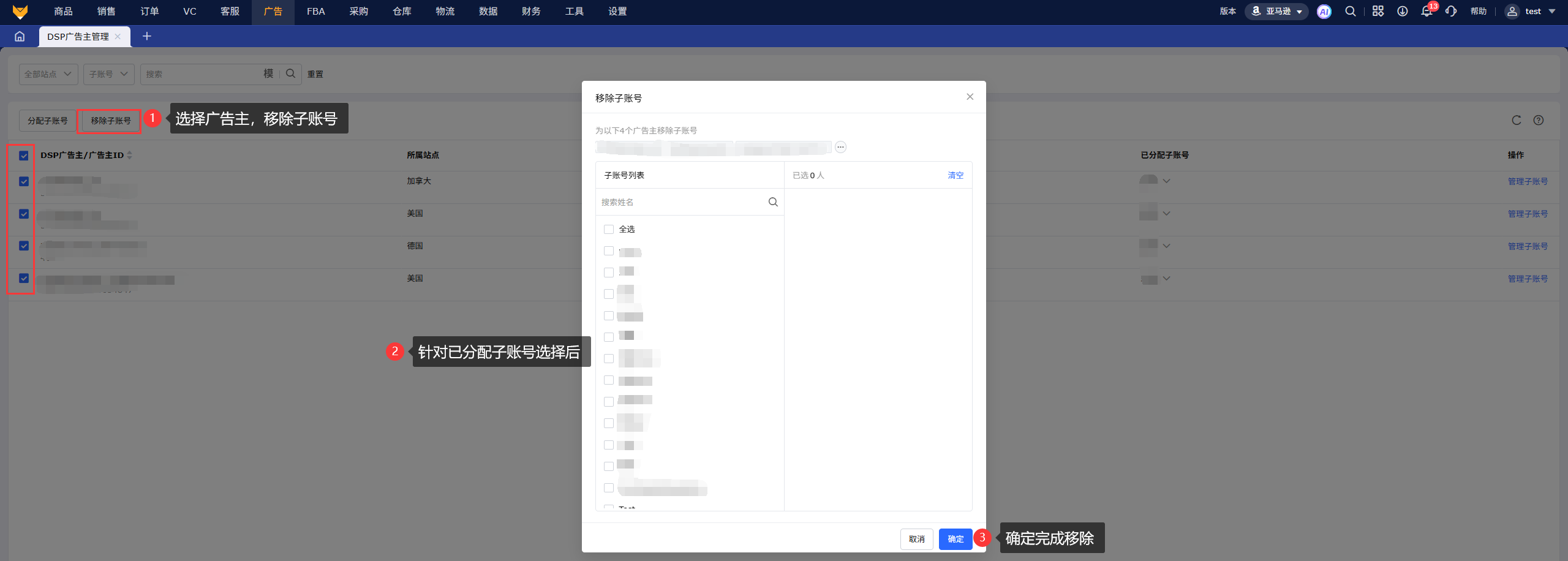Close the DSP广告主管理 tab
This screenshot has width=1568, height=561.
[x=118, y=37]
